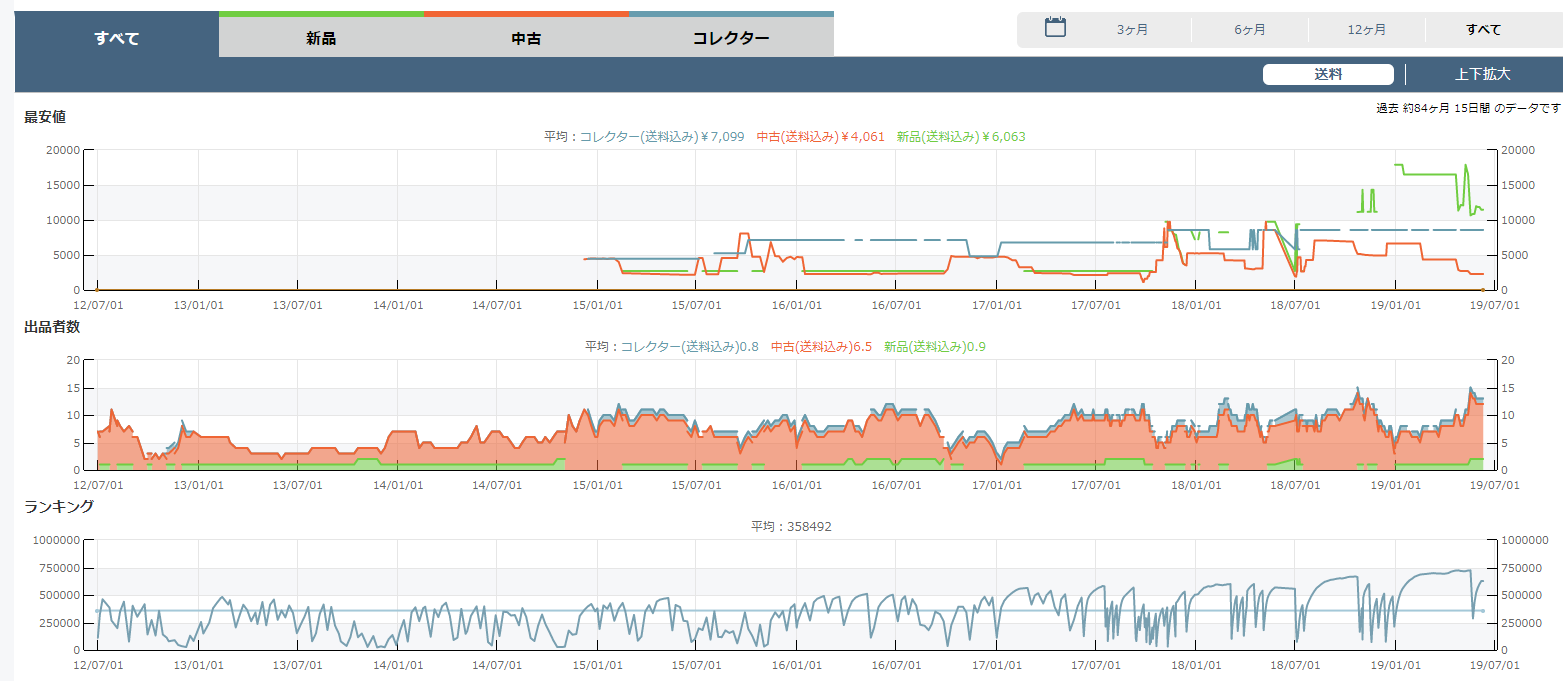Select the コレクター tab
The width and height of the screenshot is (1563, 681).
tap(731, 39)
